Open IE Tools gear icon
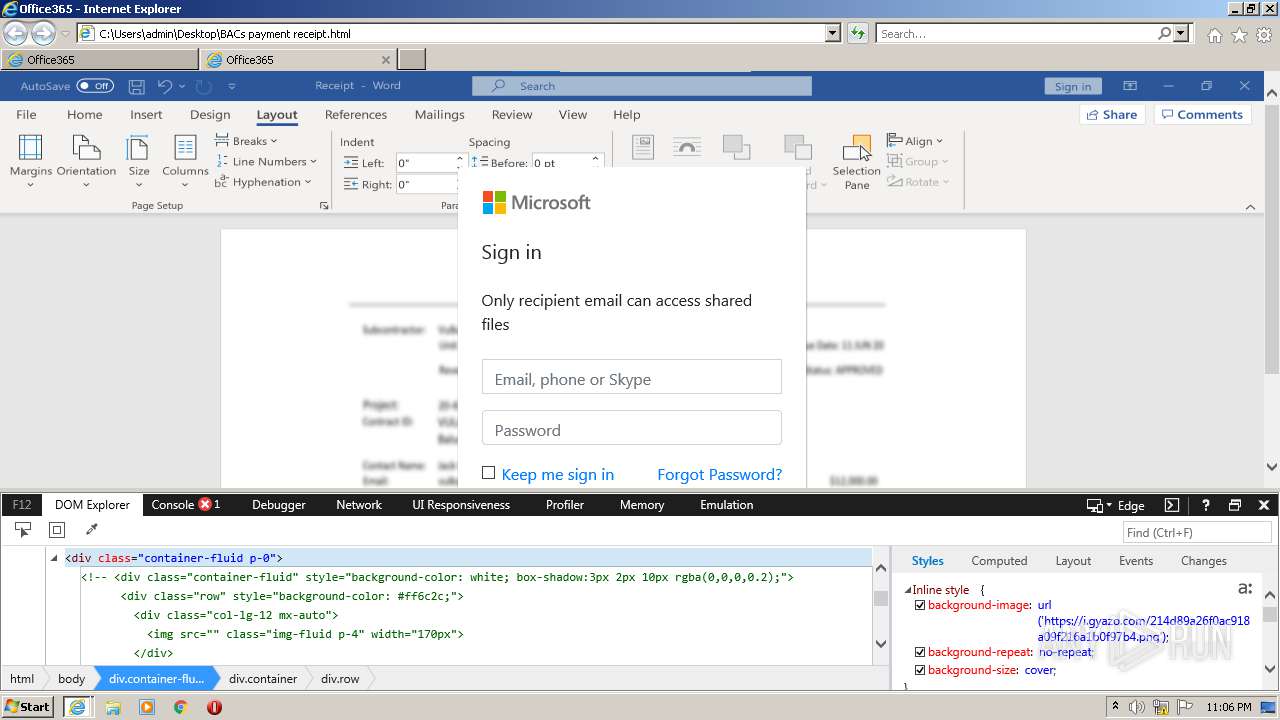The height and width of the screenshot is (720, 1280). [x=1264, y=35]
